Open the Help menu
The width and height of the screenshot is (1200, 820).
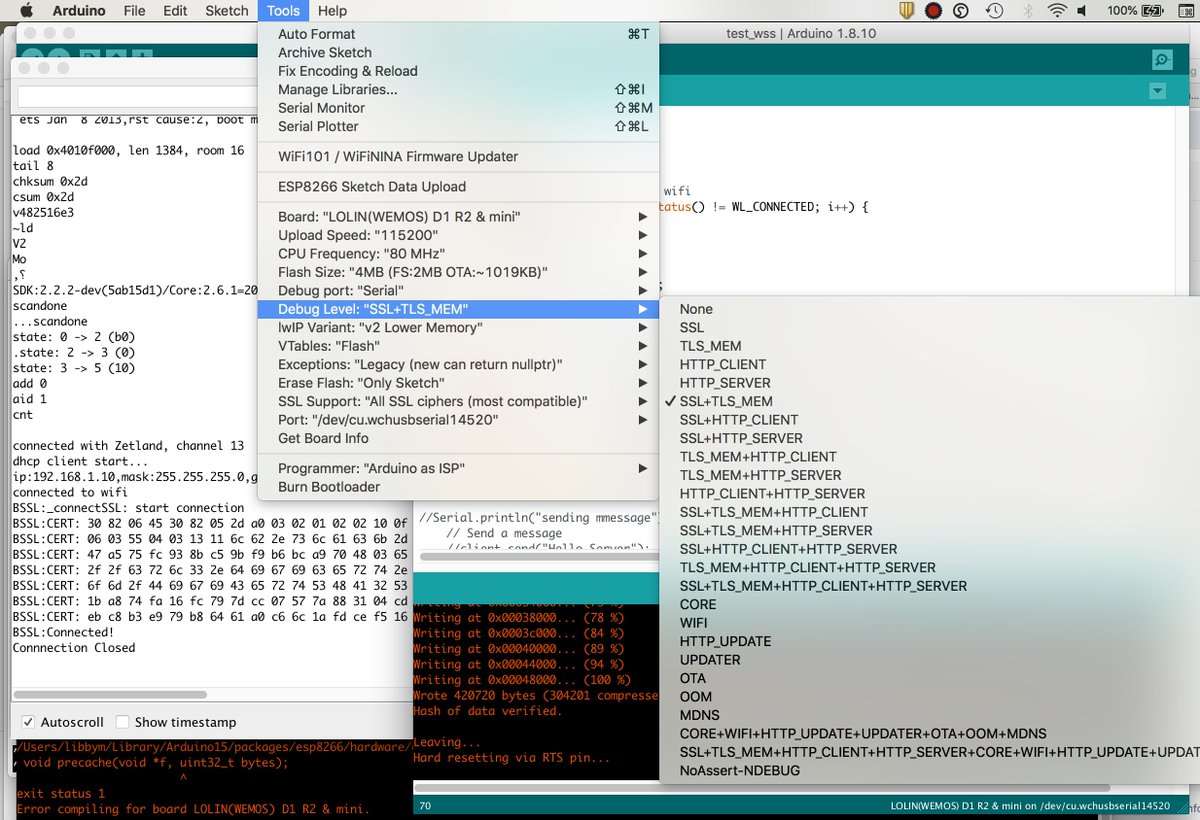(x=332, y=11)
